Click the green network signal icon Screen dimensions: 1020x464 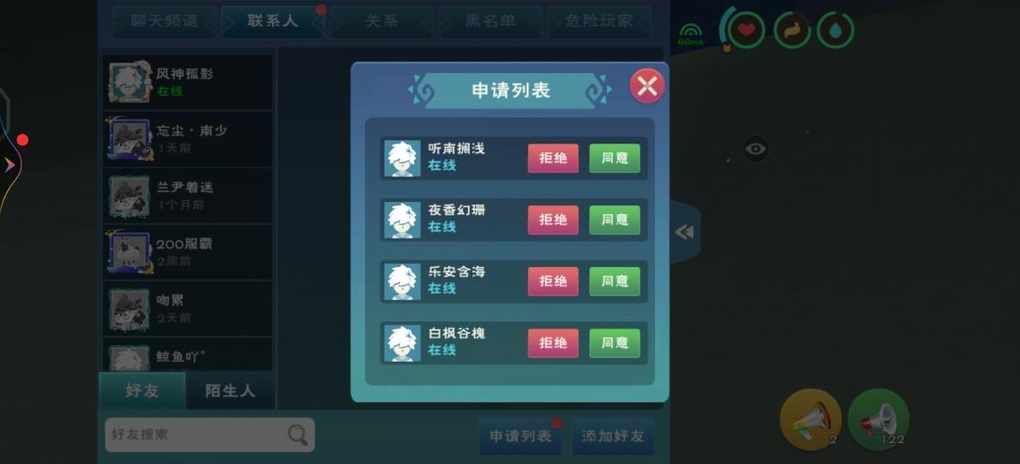[x=690, y=34]
